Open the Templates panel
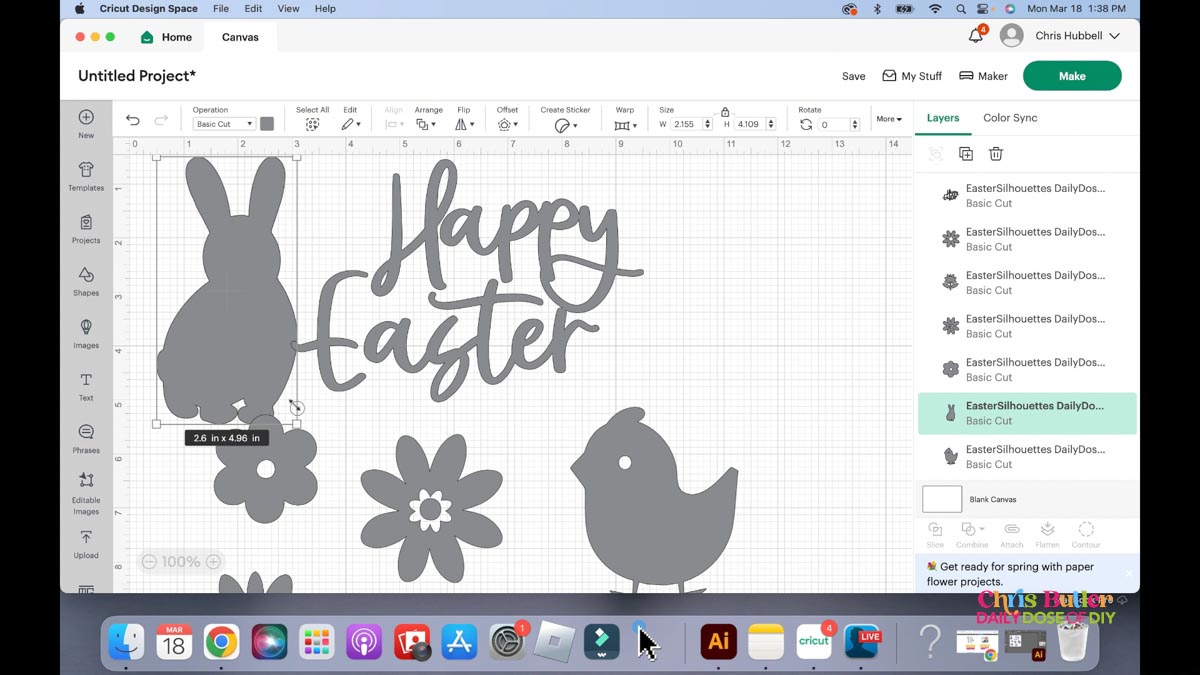 86,177
